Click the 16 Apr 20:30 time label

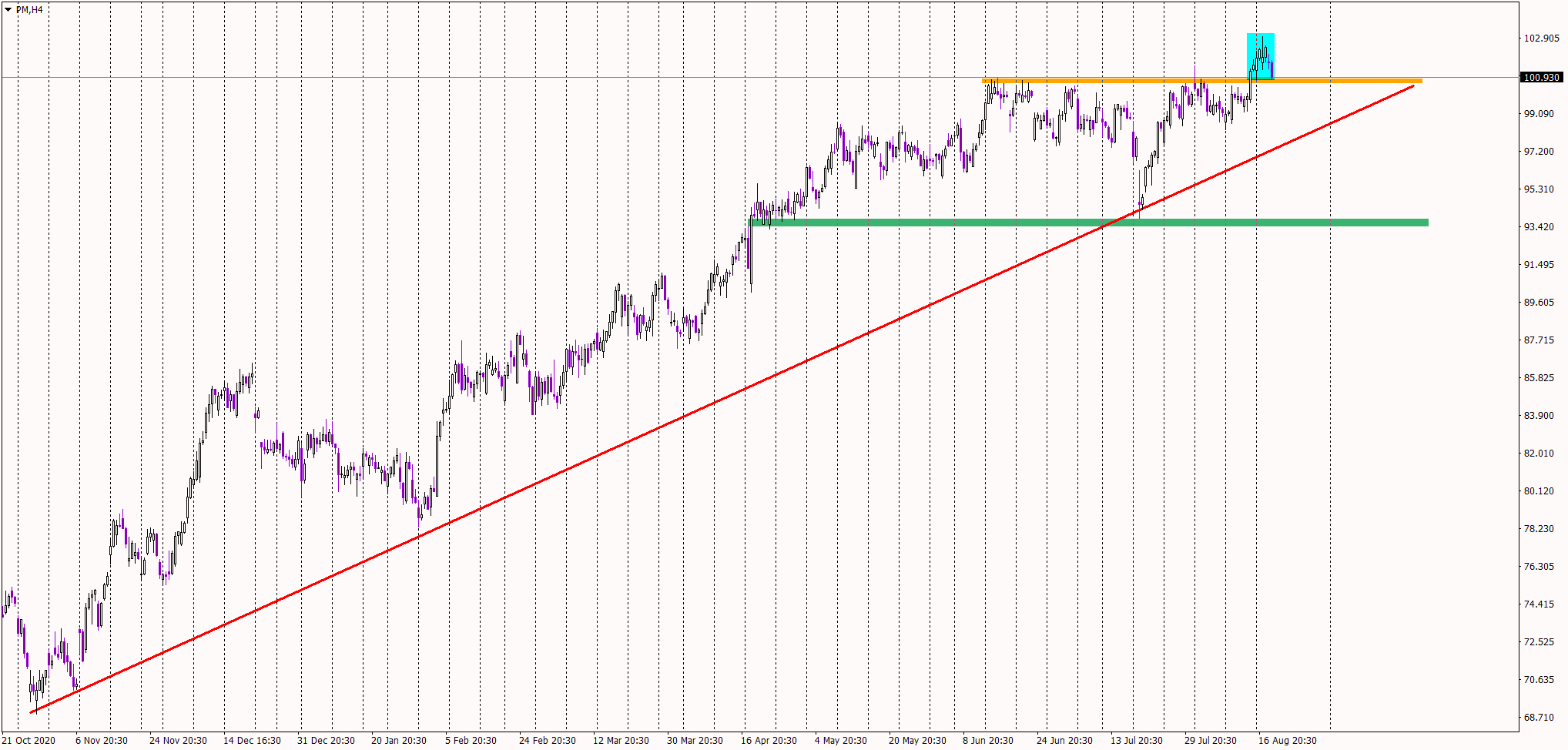tap(769, 741)
